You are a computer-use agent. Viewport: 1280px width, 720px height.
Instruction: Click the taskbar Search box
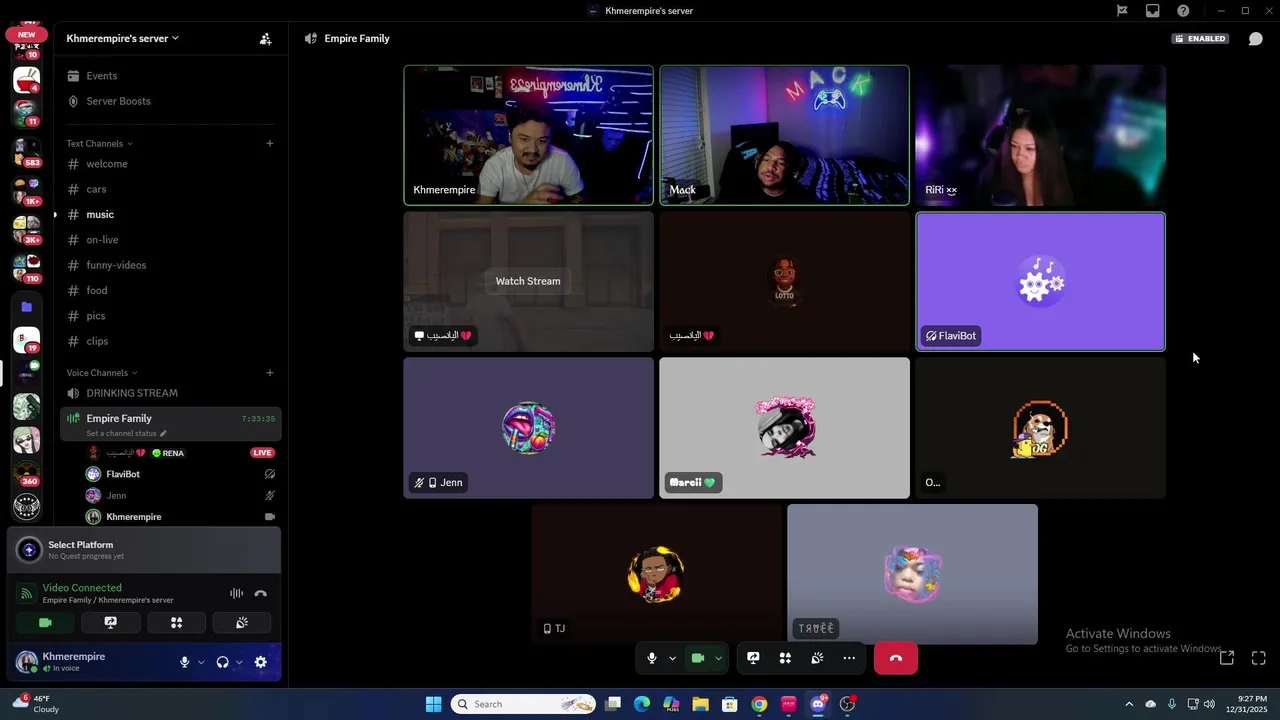click(x=523, y=704)
